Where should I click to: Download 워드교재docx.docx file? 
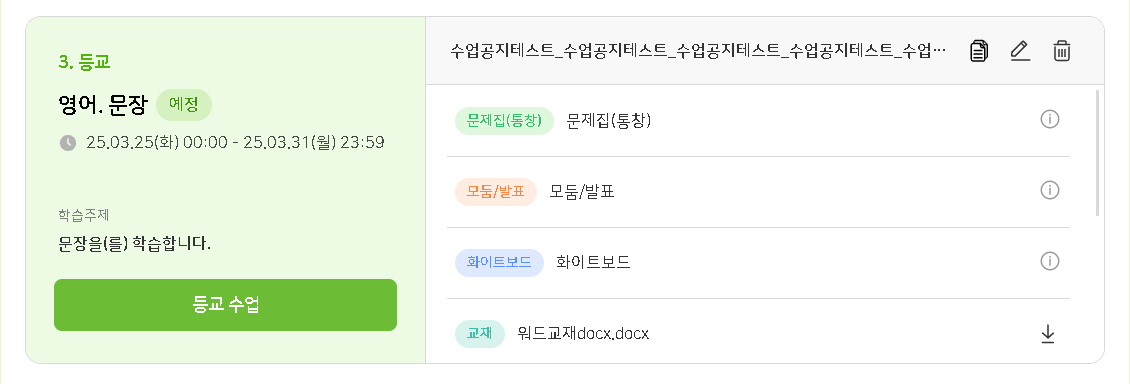pos(1048,334)
